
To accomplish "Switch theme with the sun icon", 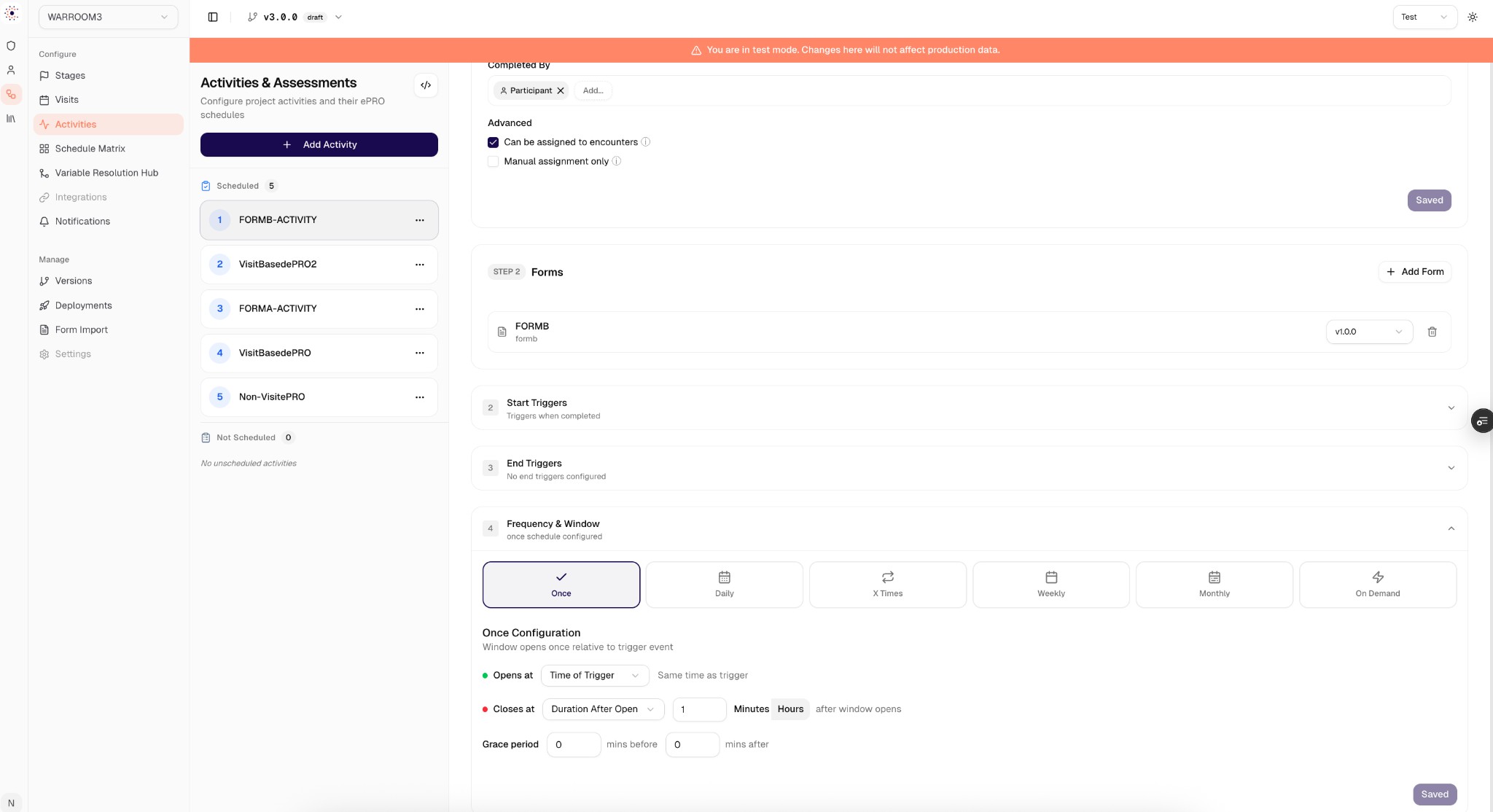I will click(x=1473, y=17).
